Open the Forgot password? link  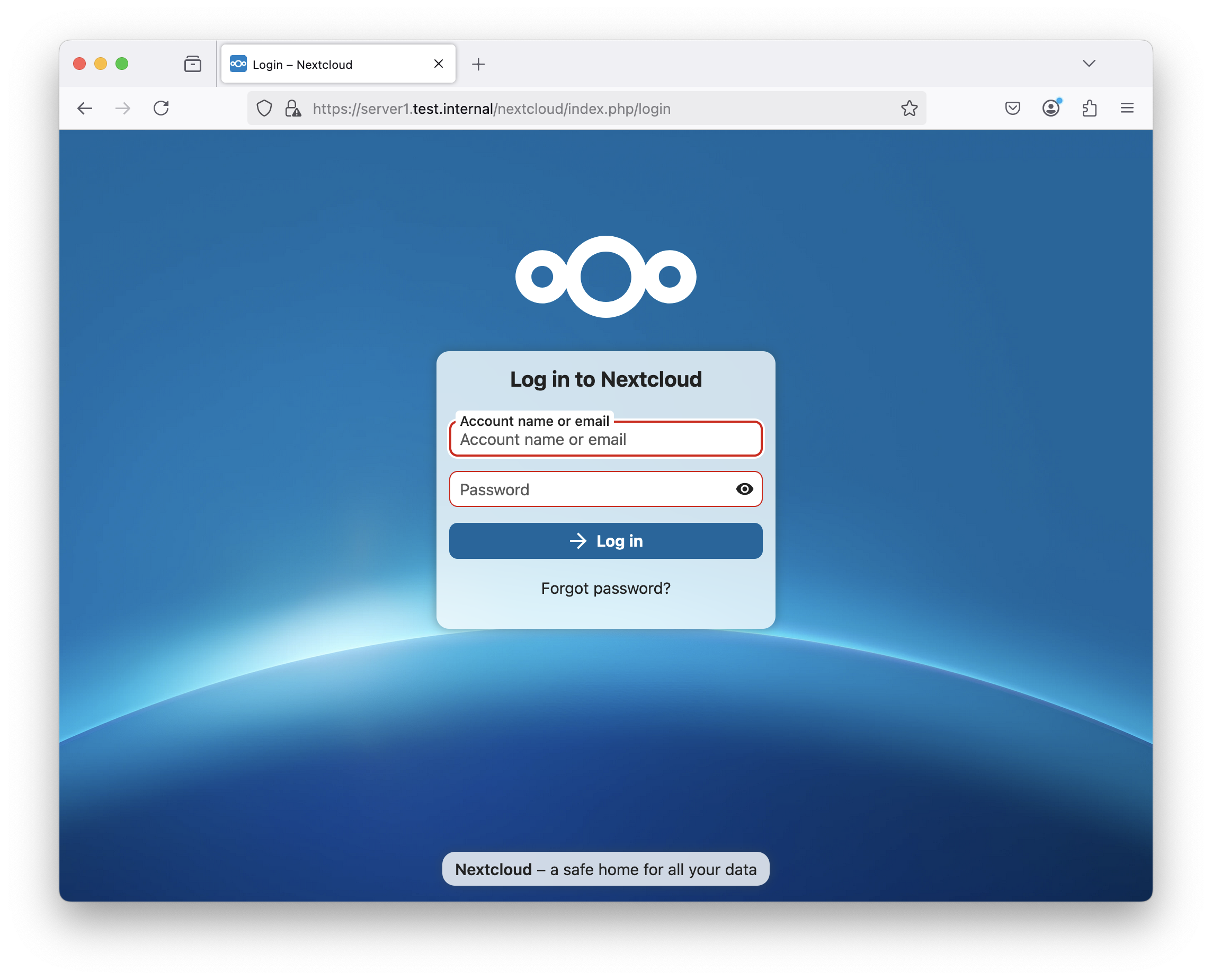click(x=605, y=588)
